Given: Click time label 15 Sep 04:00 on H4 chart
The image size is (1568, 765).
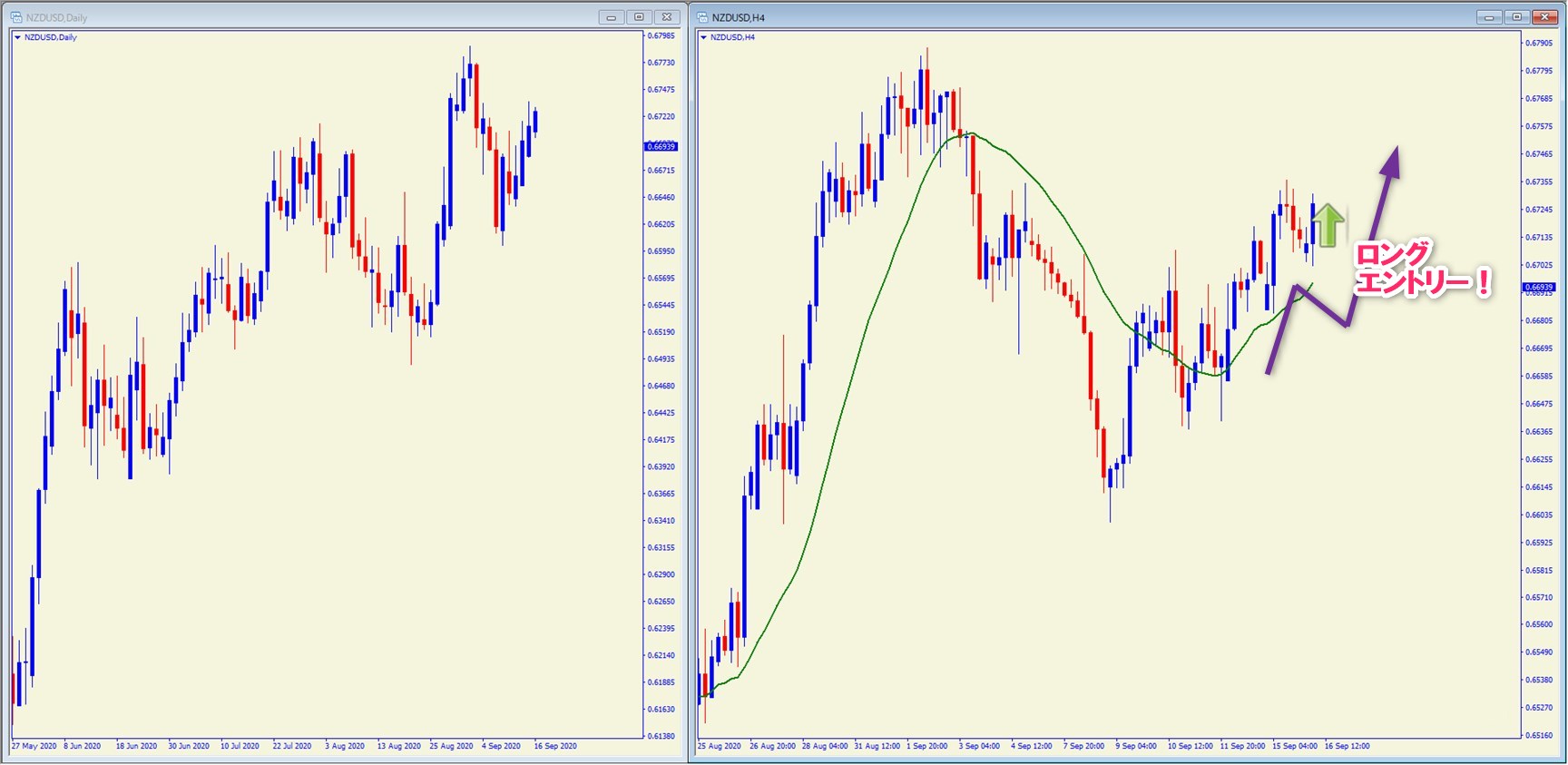Looking at the screenshot, I should [x=1295, y=746].
